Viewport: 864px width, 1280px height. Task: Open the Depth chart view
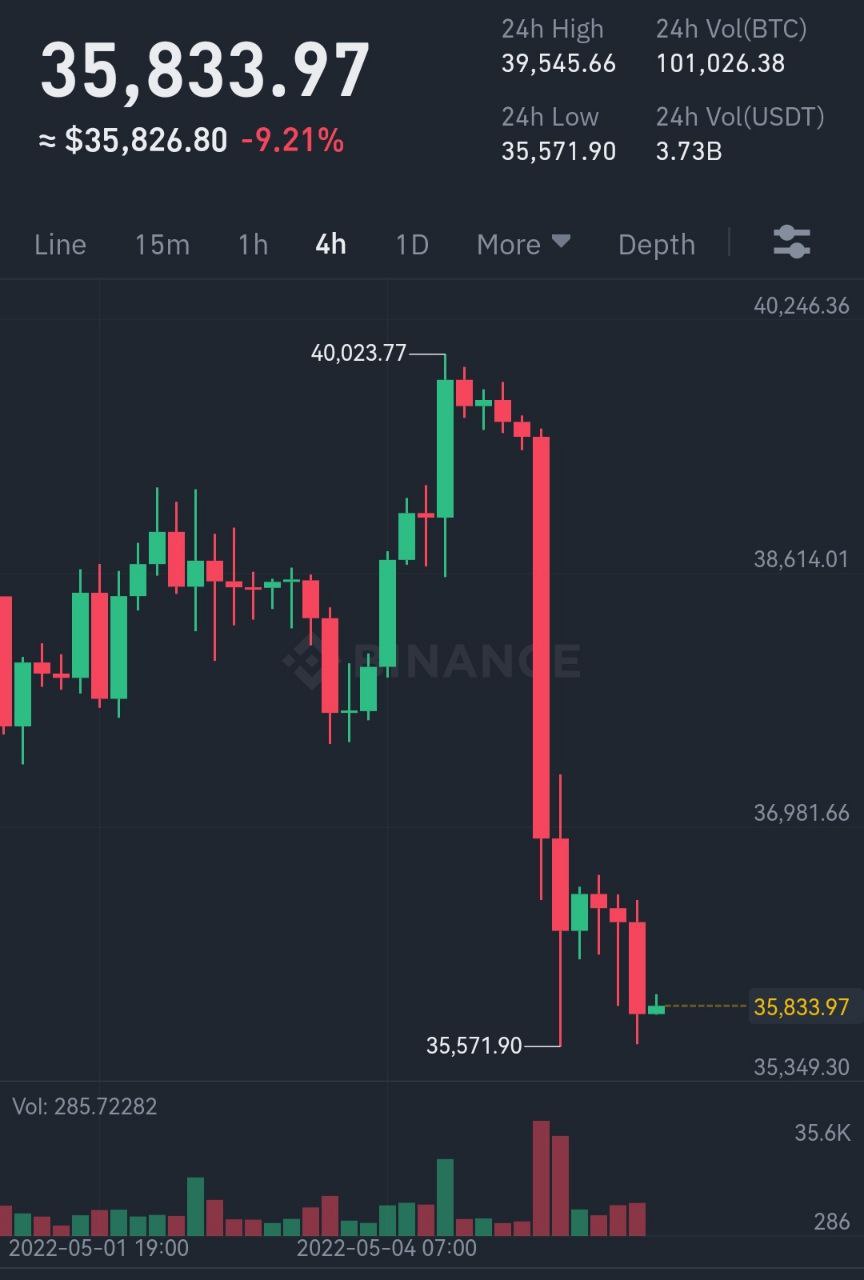[656, 244]
